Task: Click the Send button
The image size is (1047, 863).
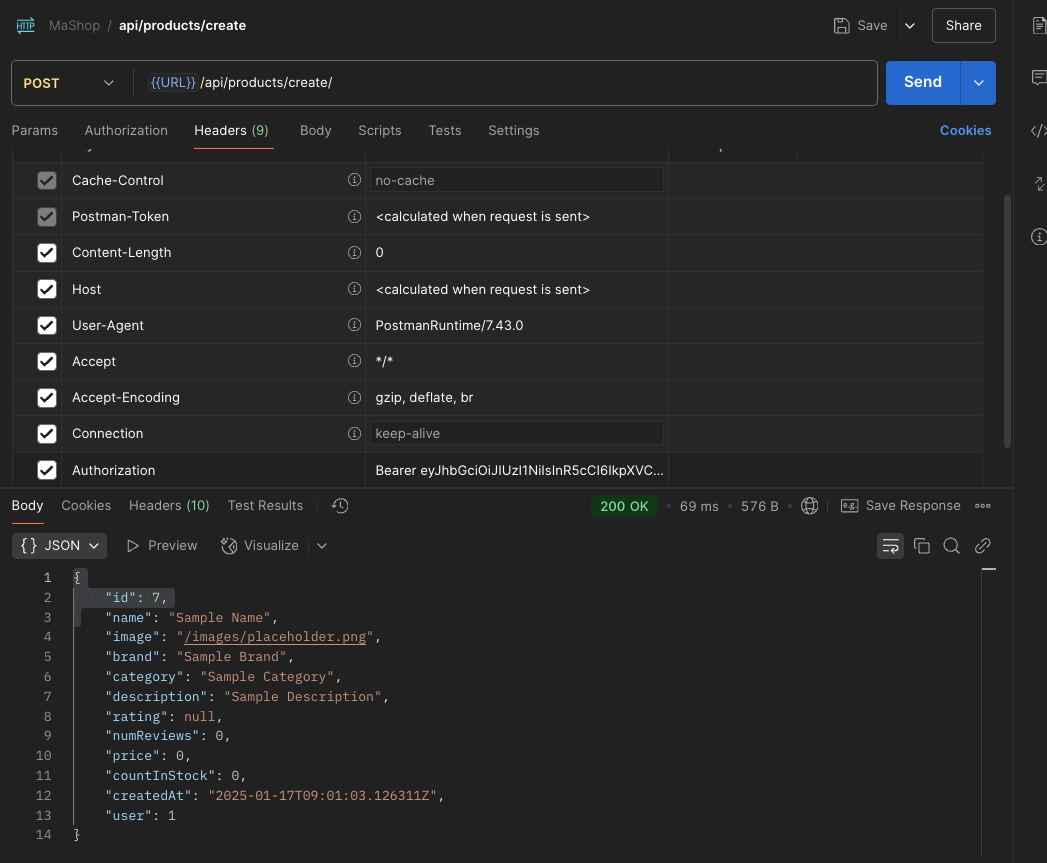Action: coord(922,82)
